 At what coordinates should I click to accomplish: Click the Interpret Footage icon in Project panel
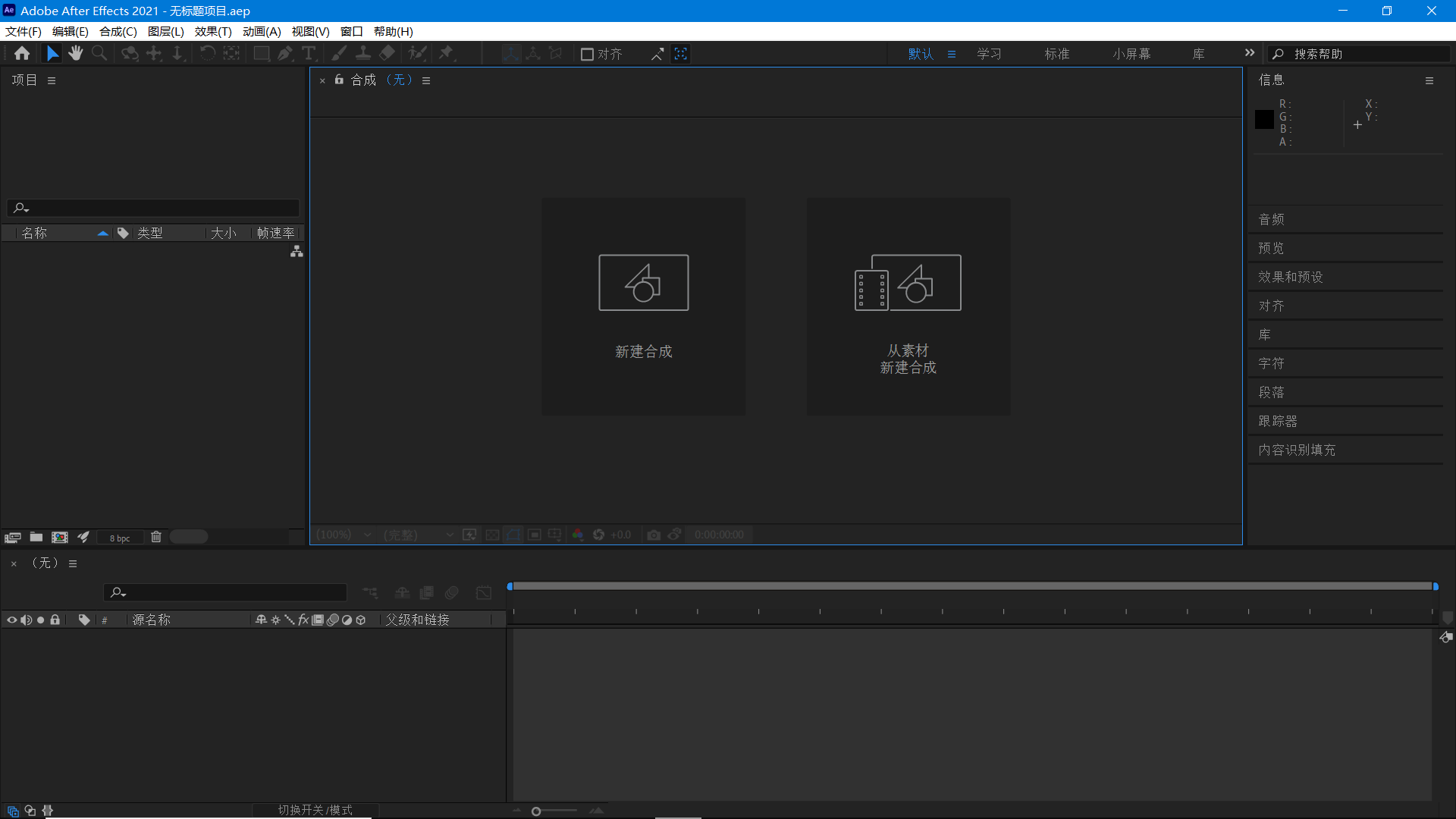tap(12, 537)
